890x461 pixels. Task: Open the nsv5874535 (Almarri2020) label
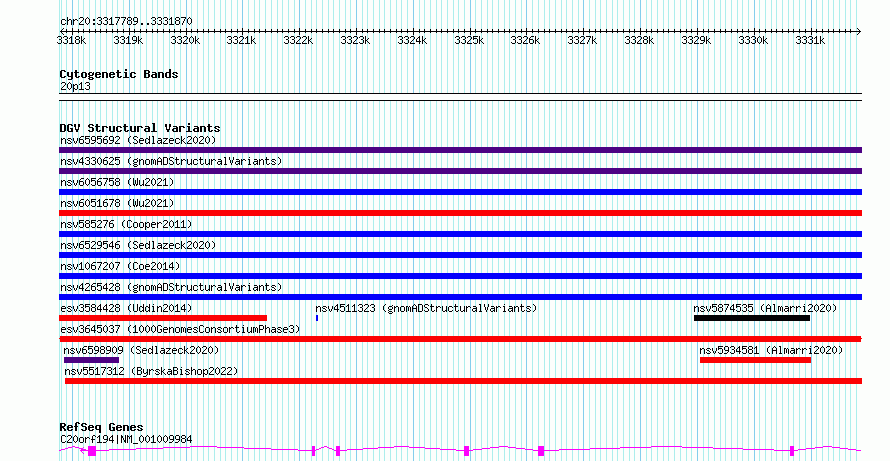point(765,308)
